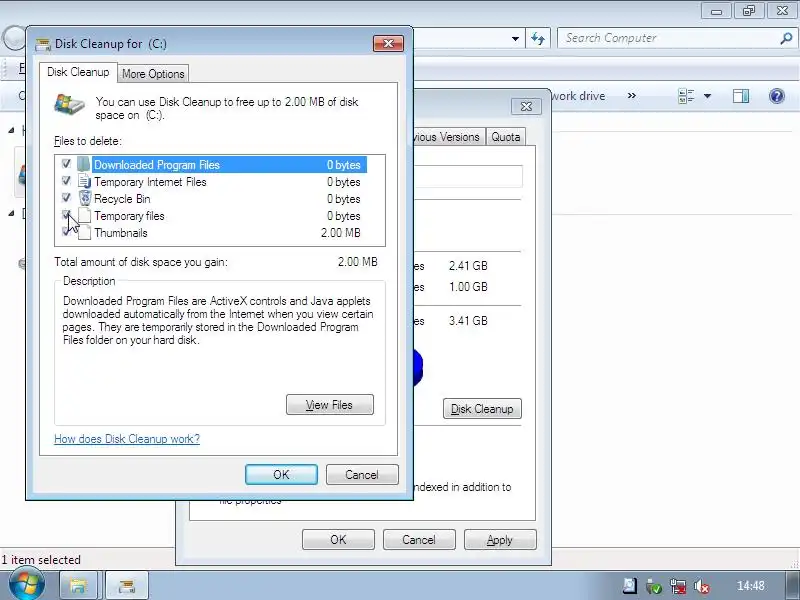Click the Thumbnails file icon
The image size is (800, 600).
coord(85,233)
